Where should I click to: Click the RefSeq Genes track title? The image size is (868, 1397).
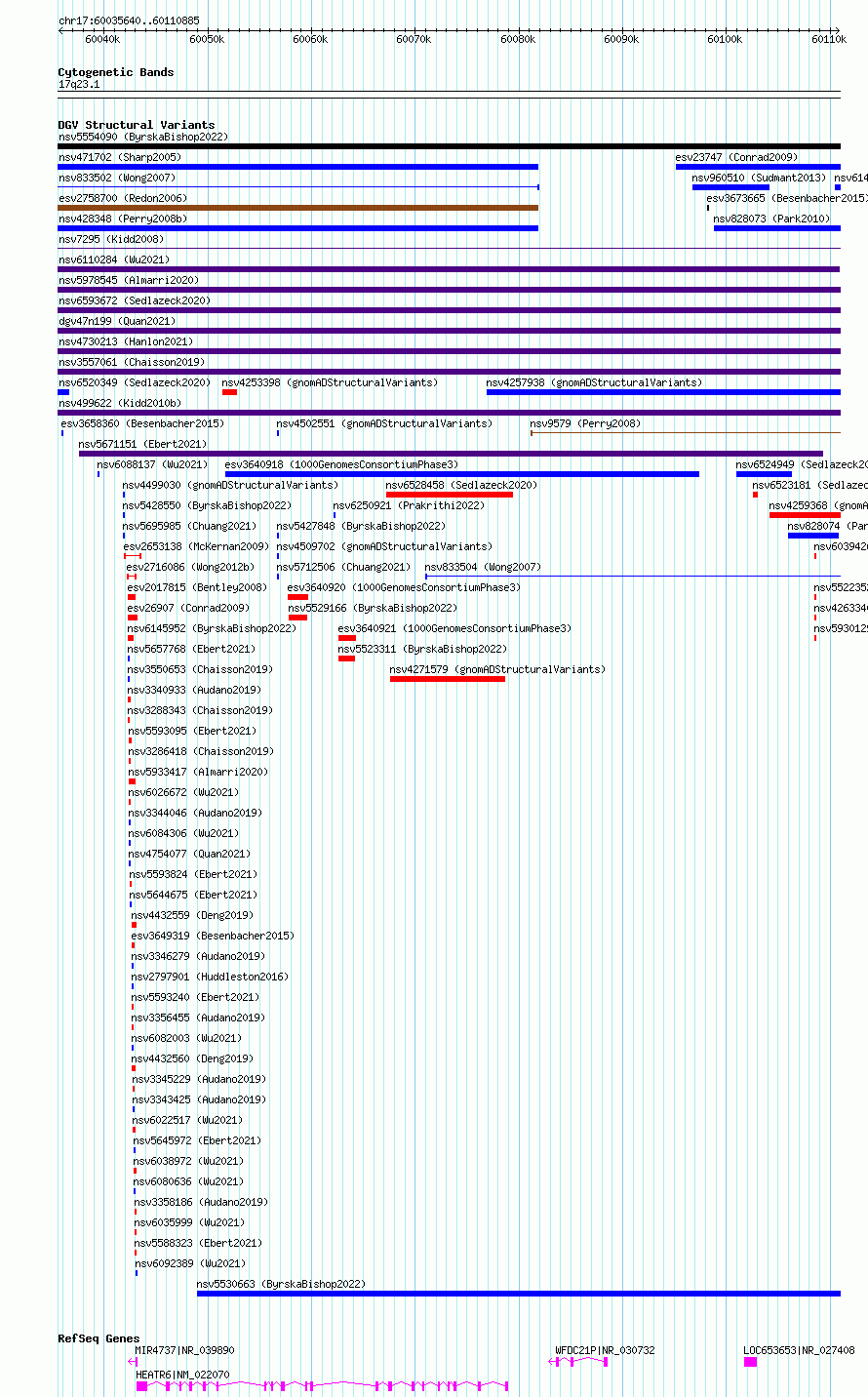tap(99, 1338)
